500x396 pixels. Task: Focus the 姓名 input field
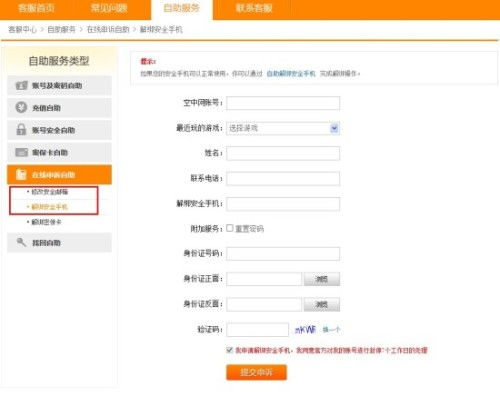[x=283, y=153]
